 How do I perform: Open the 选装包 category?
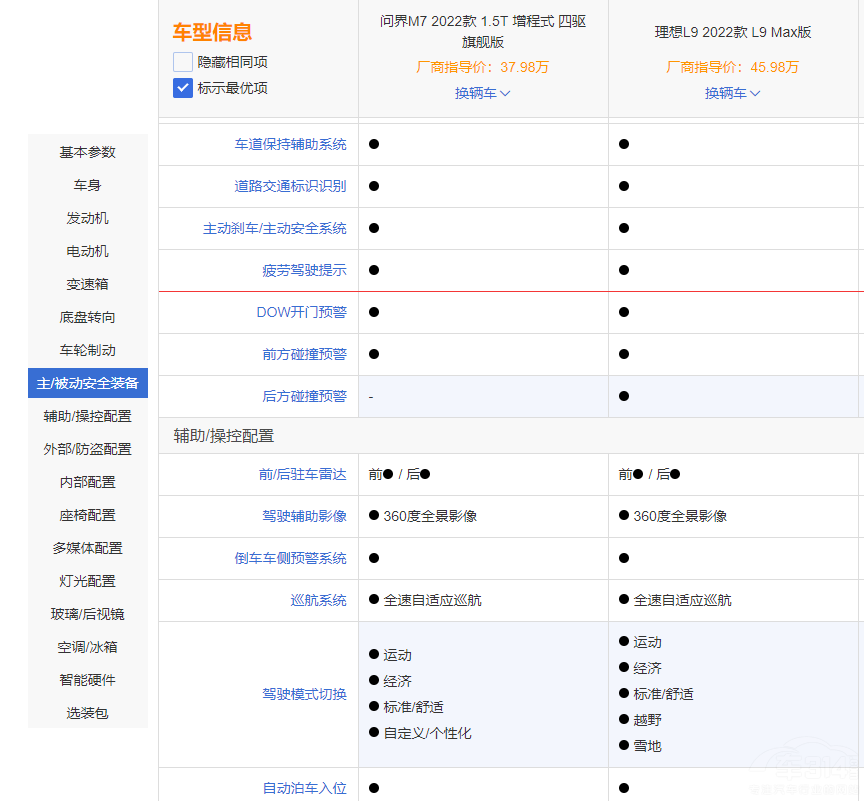click(87, 713)
